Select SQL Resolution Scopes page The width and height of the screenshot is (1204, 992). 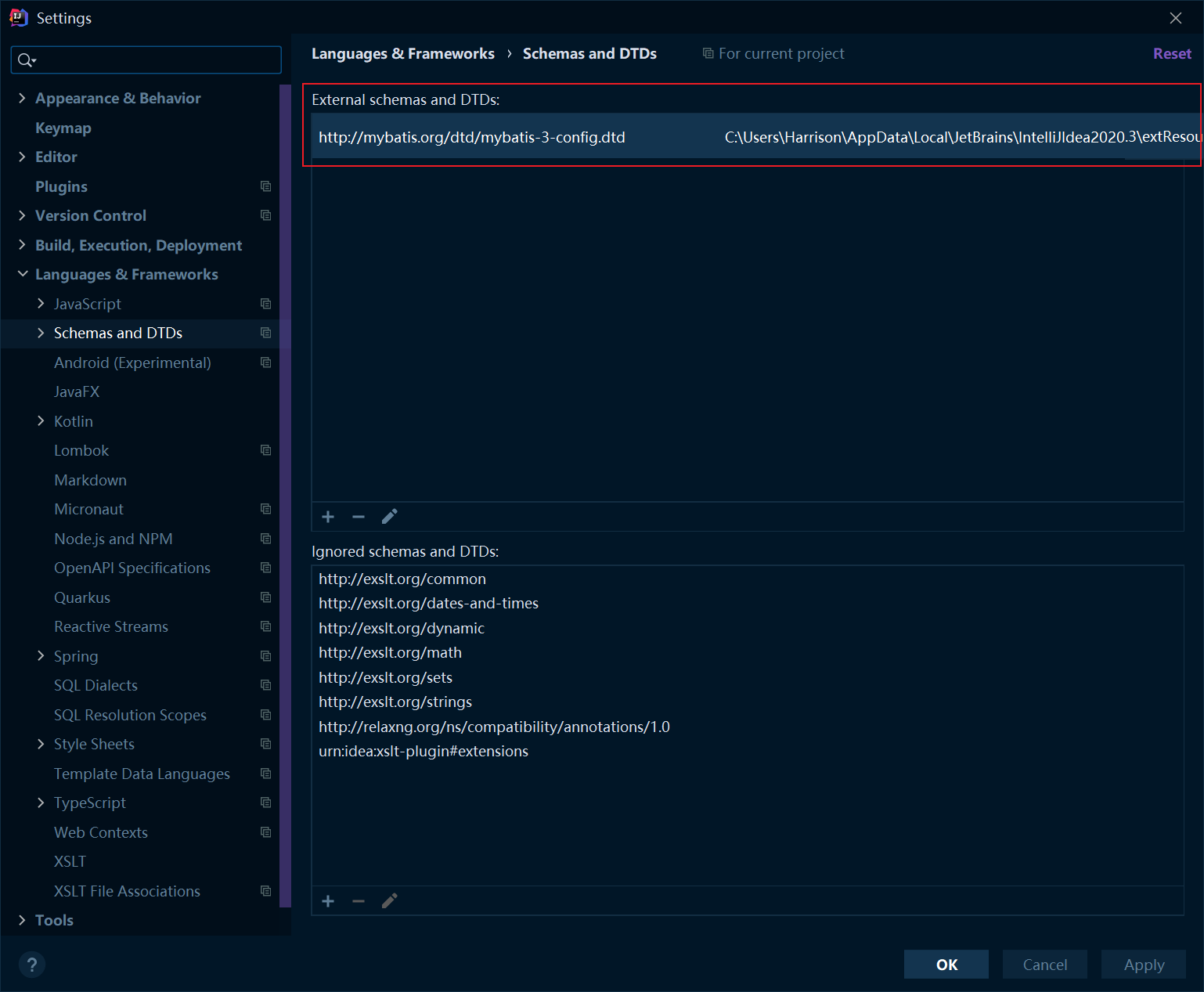(x=130, y=715)
